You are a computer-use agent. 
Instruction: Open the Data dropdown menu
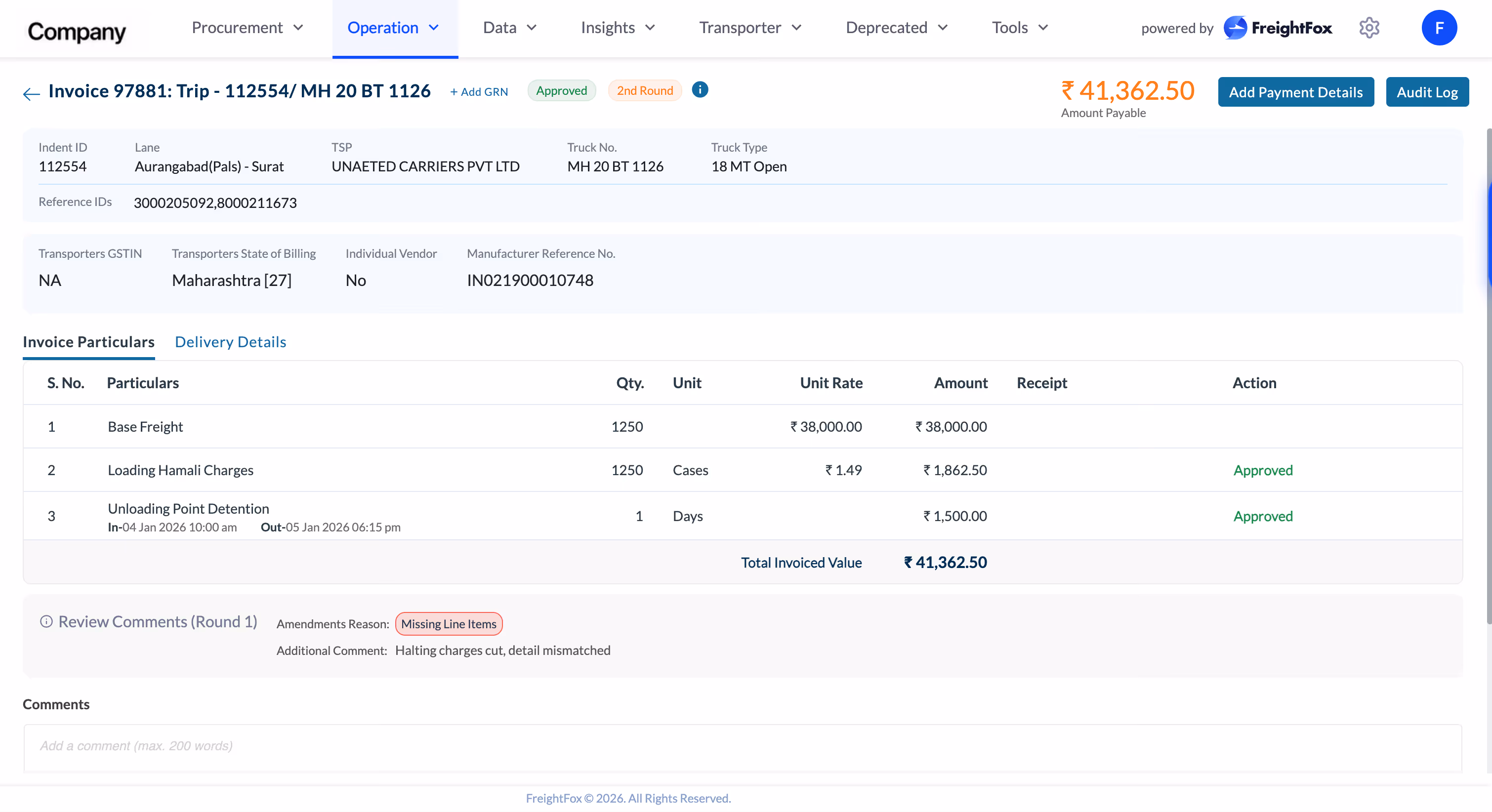(x=510, y=28)
